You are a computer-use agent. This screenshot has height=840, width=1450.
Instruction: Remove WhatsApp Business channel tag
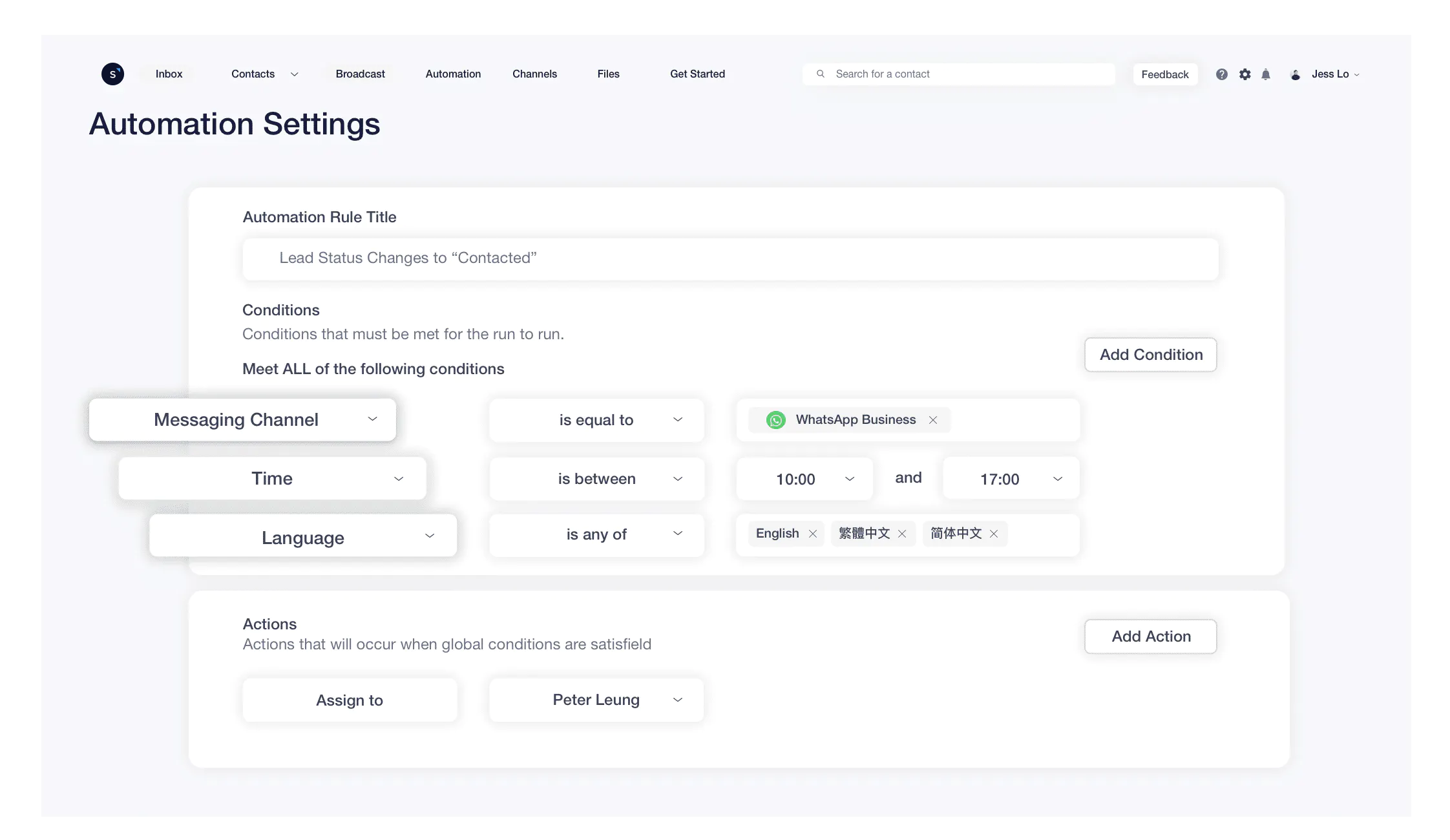[933, 419]
